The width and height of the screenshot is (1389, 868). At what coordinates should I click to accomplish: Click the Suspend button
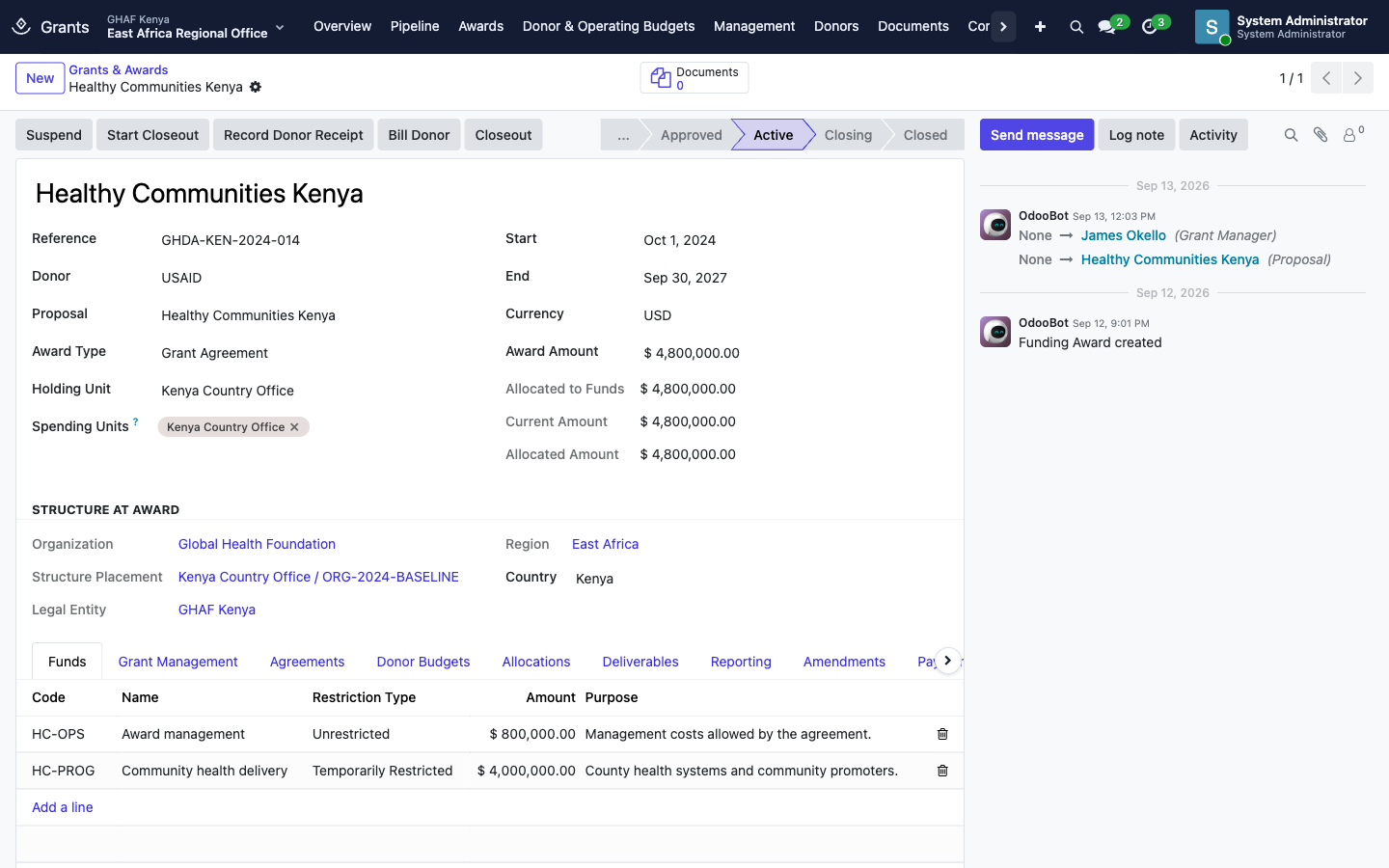click(54, 135)
